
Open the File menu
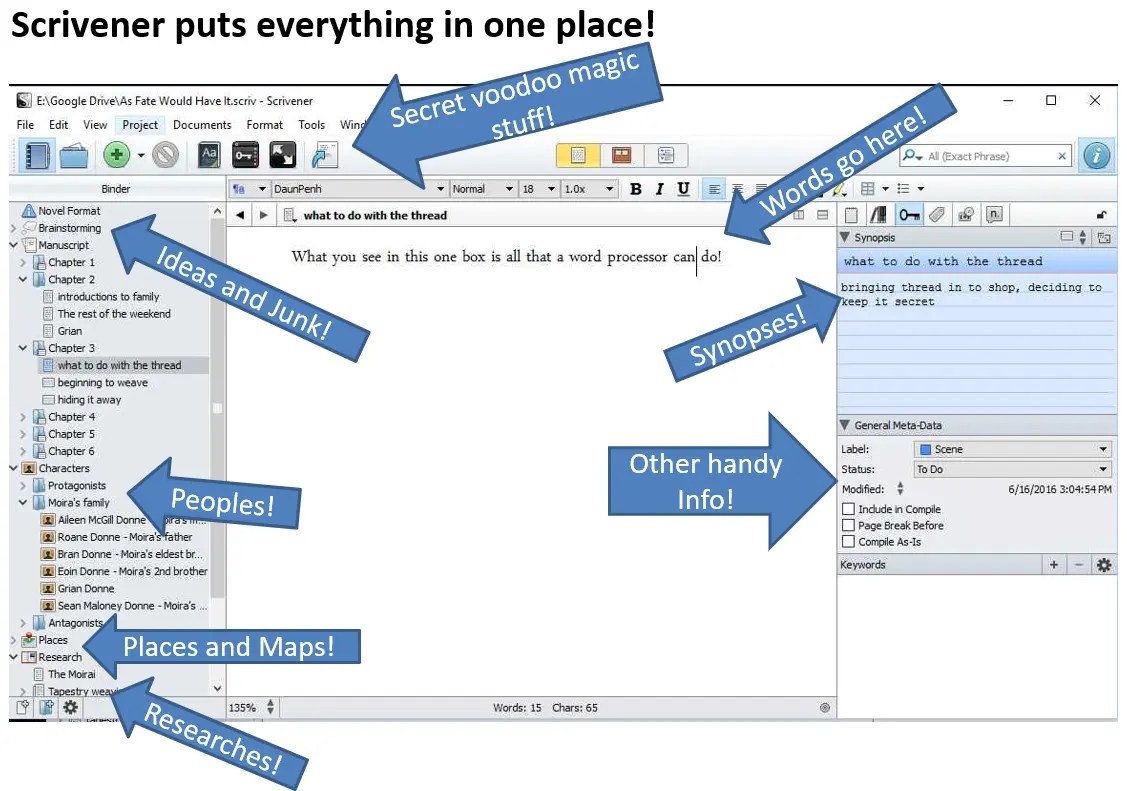(25, 125)
